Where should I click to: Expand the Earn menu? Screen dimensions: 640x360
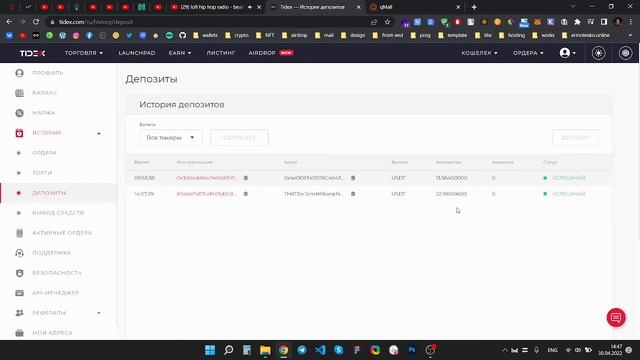coord(180,53)
